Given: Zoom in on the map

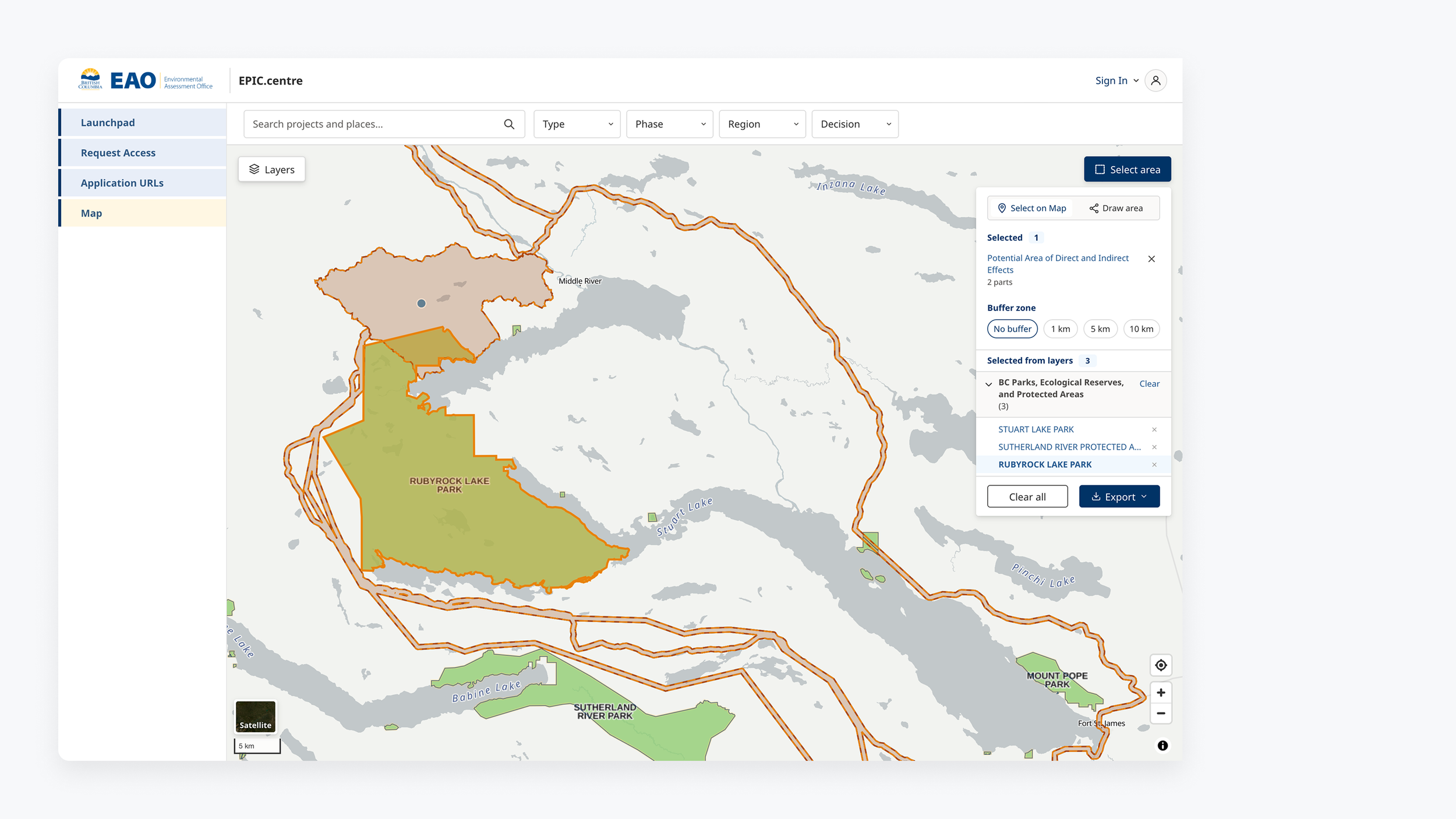Looking at the screenshot, I should 1161,693.
